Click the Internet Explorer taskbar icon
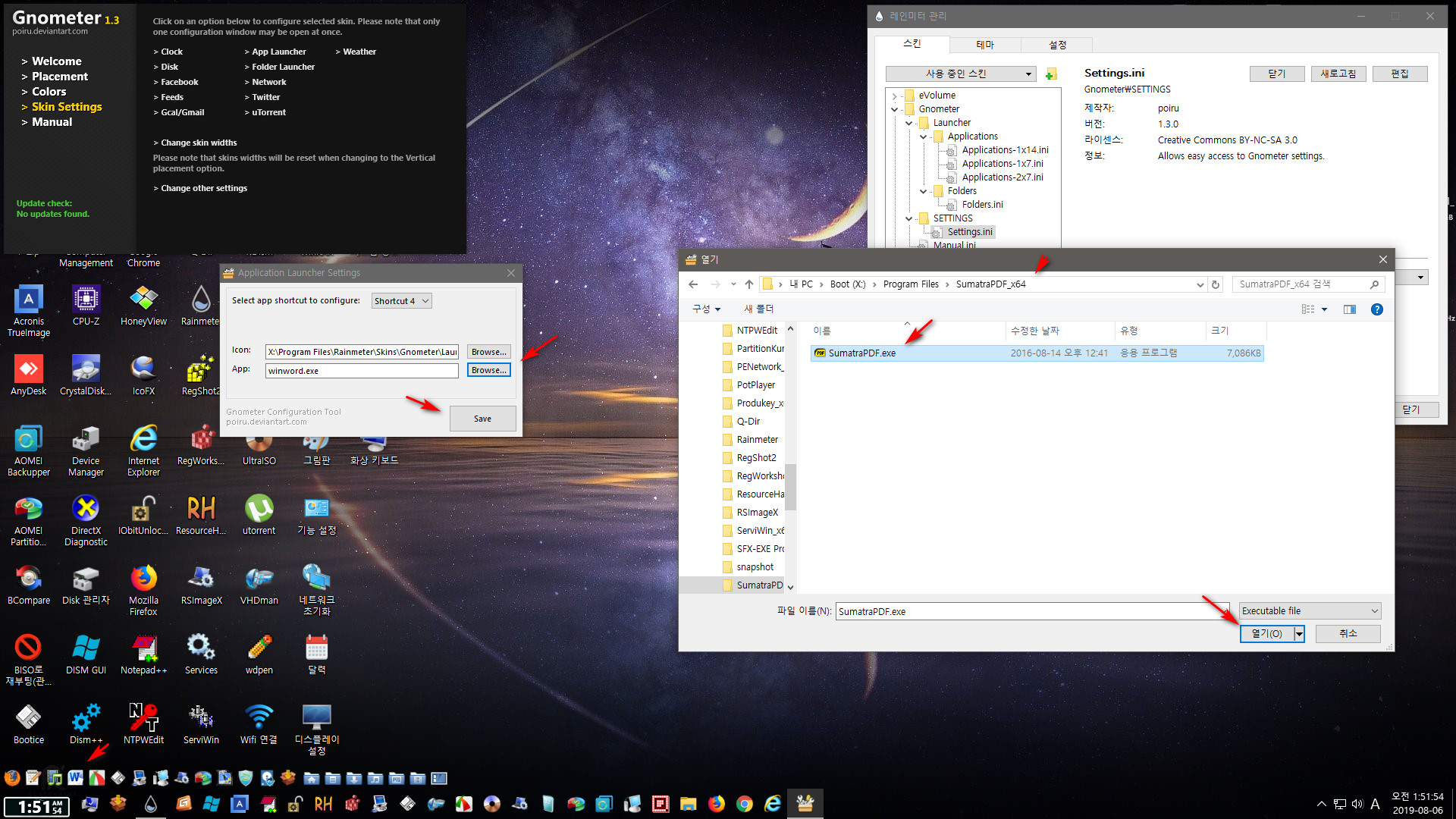The image size is (1456, 819). click(x=773, y=804)
